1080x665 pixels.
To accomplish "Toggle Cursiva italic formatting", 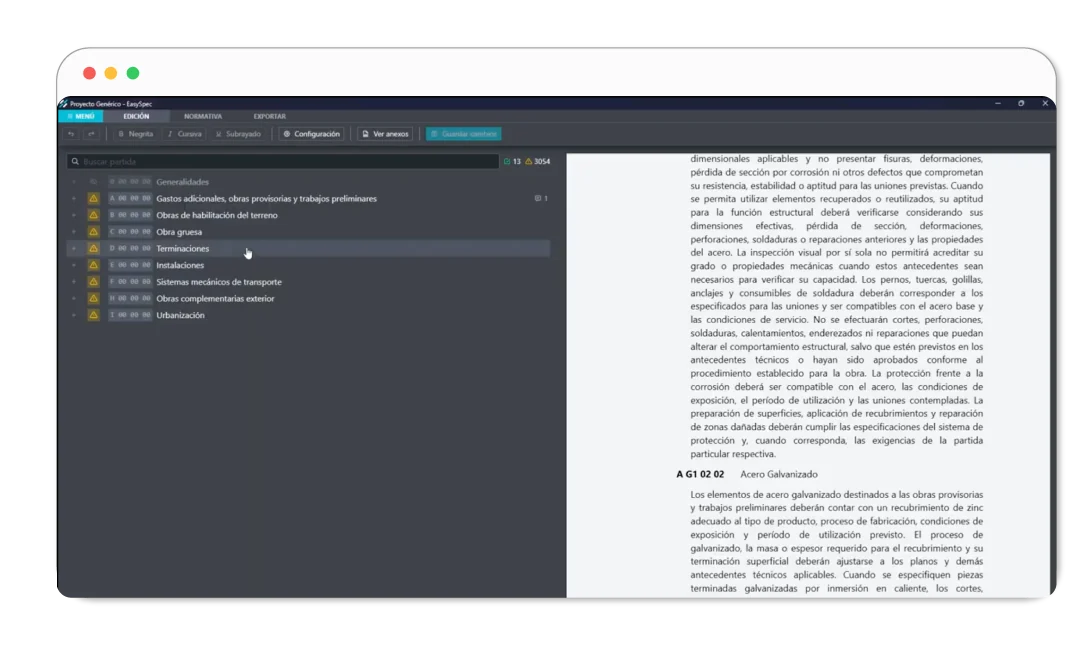I will 185,134.
